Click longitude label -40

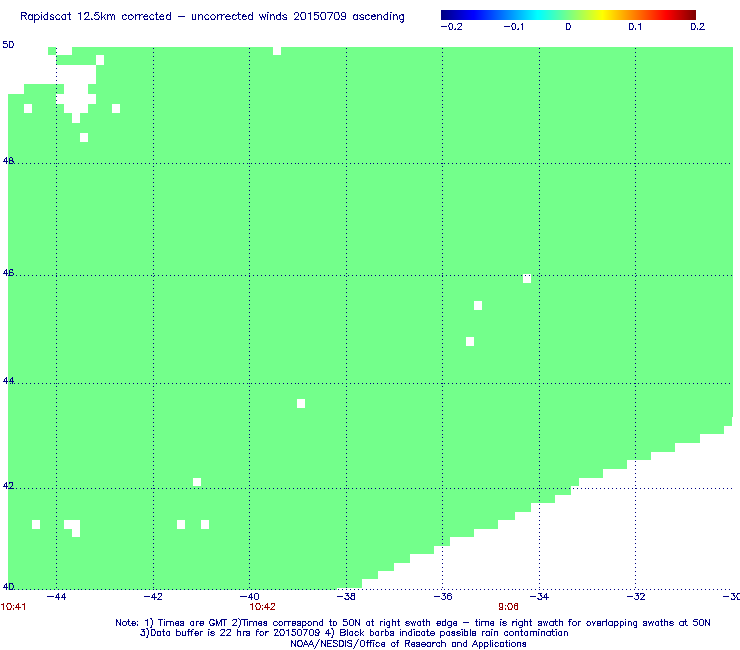pyautogui.click(x=250, y=597)
